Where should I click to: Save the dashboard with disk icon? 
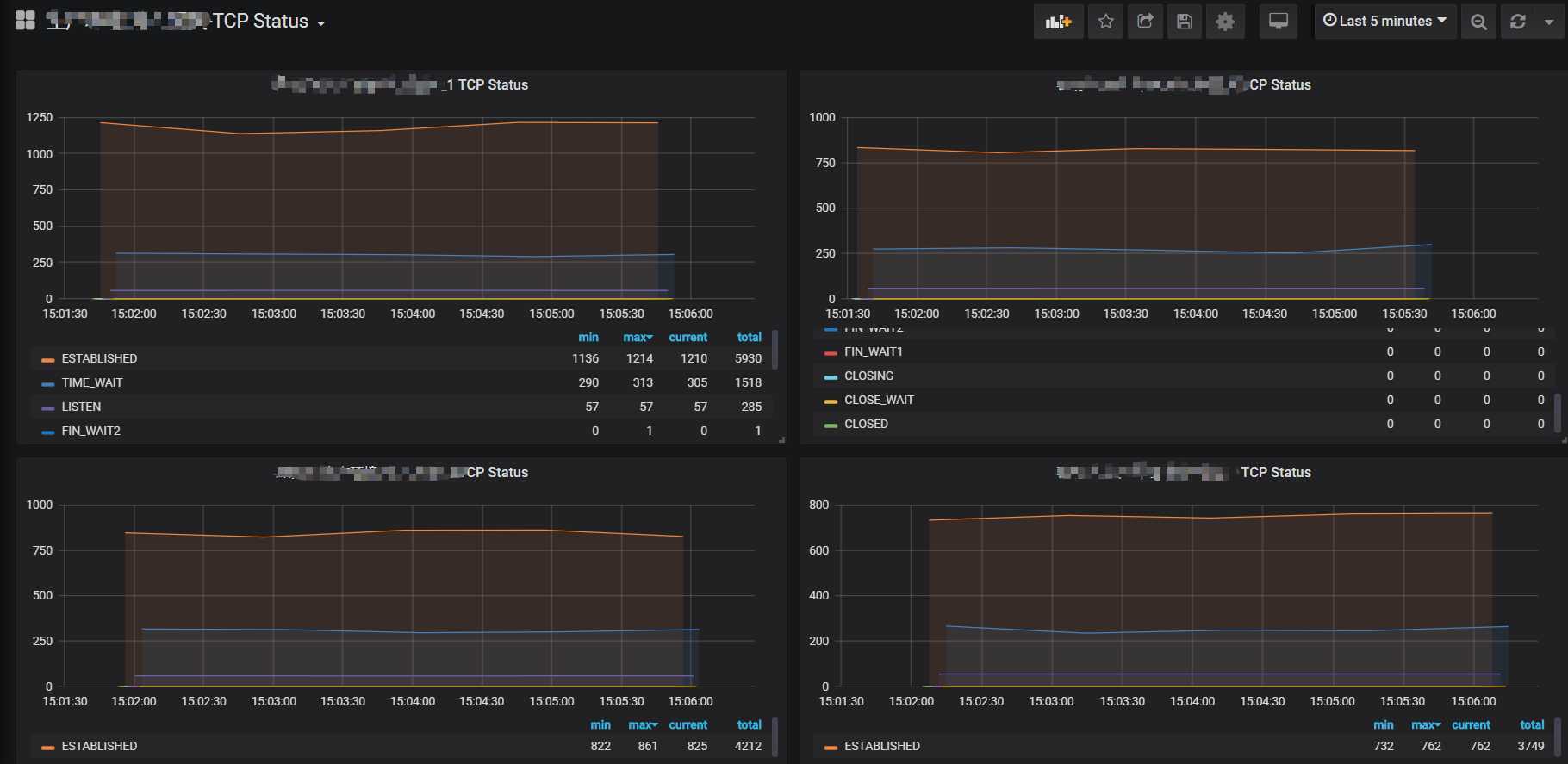point(1185,22)
